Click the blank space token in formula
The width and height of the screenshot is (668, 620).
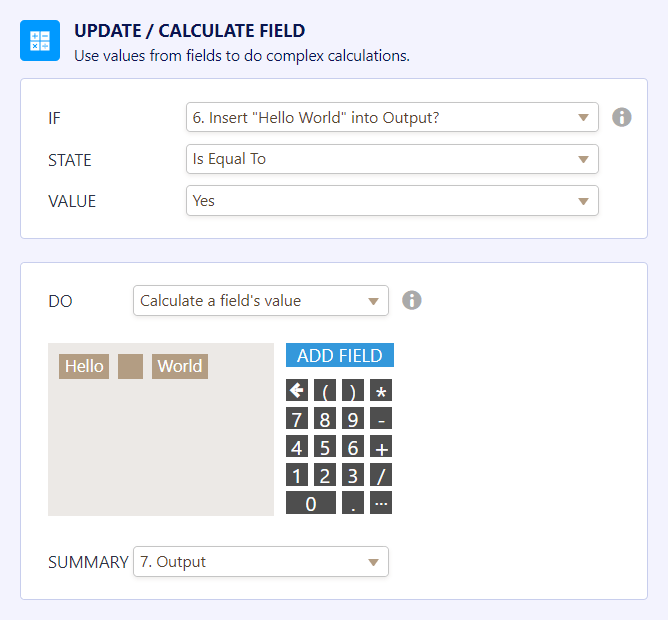(131, 366)
